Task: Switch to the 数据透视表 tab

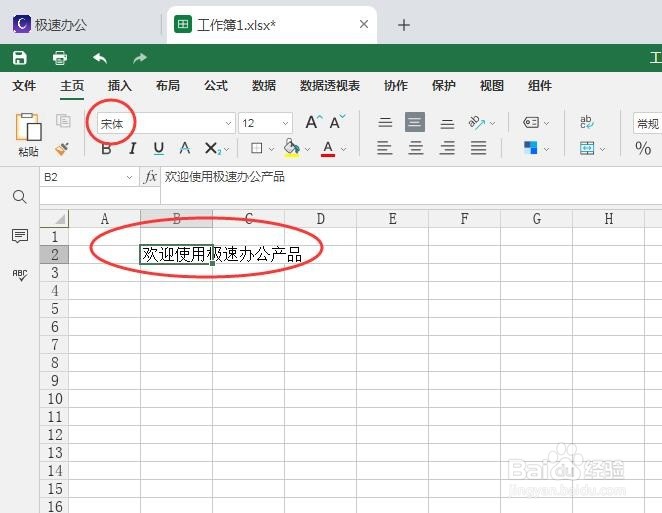Action: tap(330, 86)
